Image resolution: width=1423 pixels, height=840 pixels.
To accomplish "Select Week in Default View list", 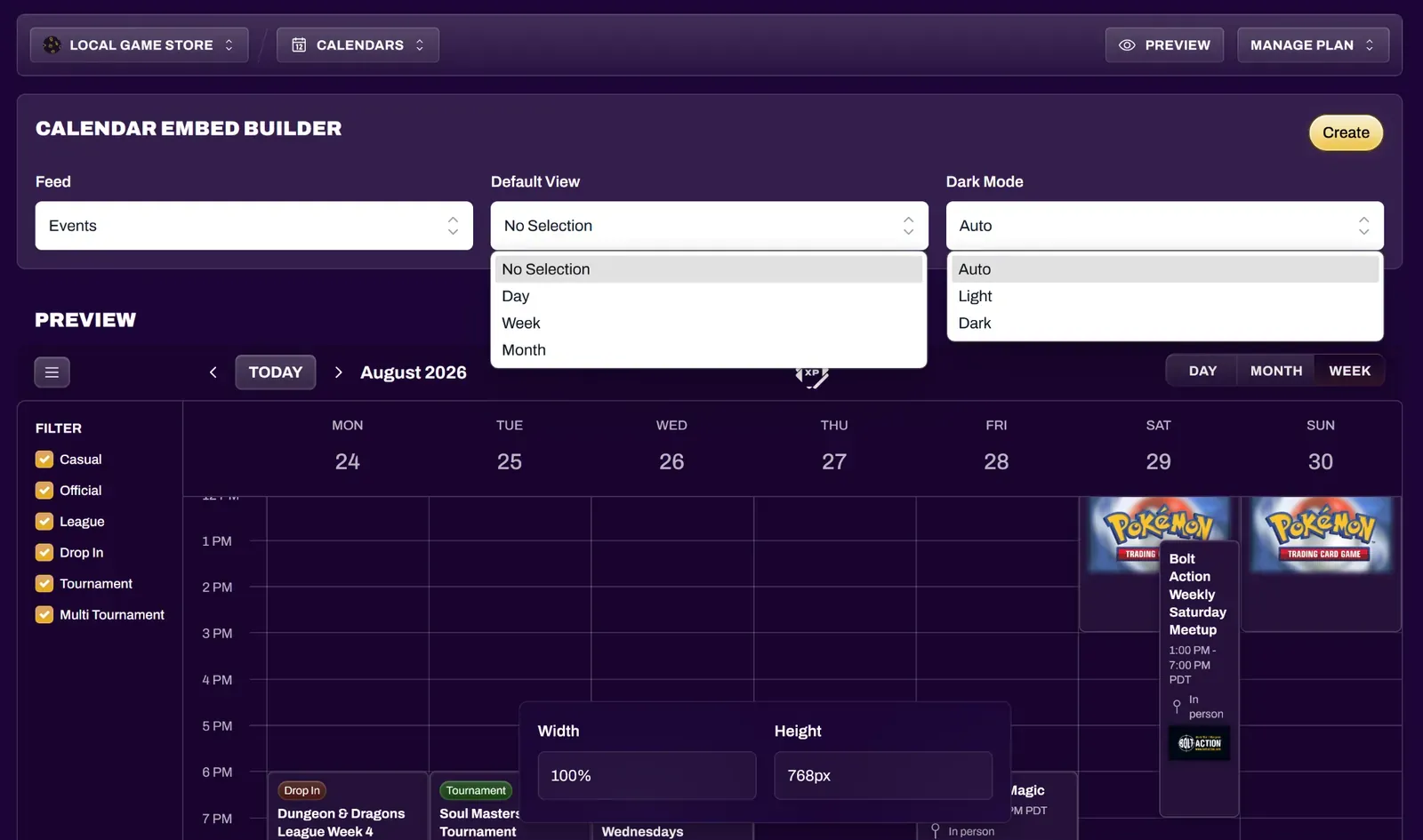I will [709, 324].
